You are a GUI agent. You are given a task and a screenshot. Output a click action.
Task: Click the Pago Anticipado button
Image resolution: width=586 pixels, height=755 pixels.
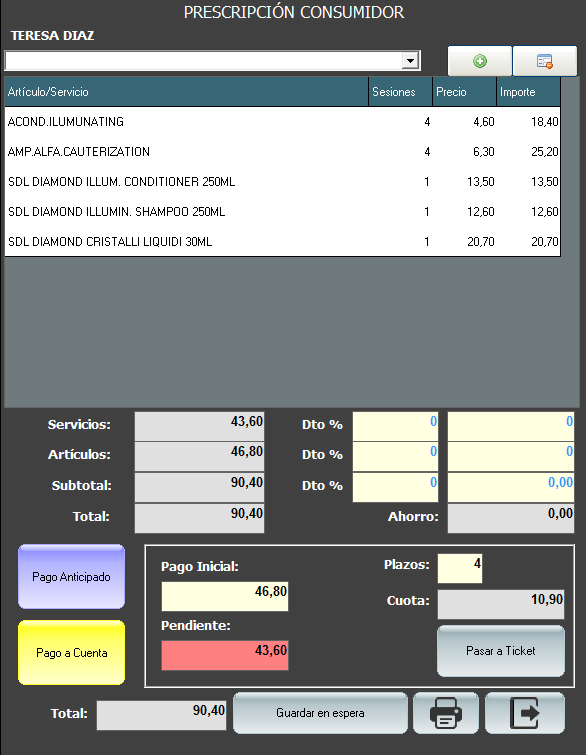pos(71,577)
